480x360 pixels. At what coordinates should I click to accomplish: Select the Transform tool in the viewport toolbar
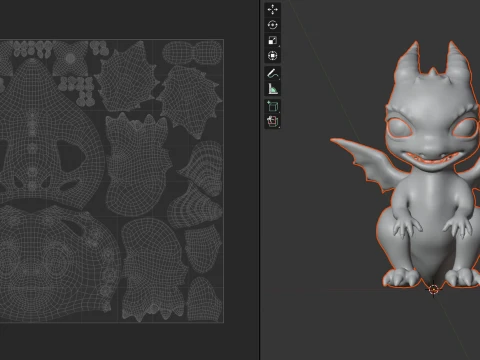(x=272, y=56)
